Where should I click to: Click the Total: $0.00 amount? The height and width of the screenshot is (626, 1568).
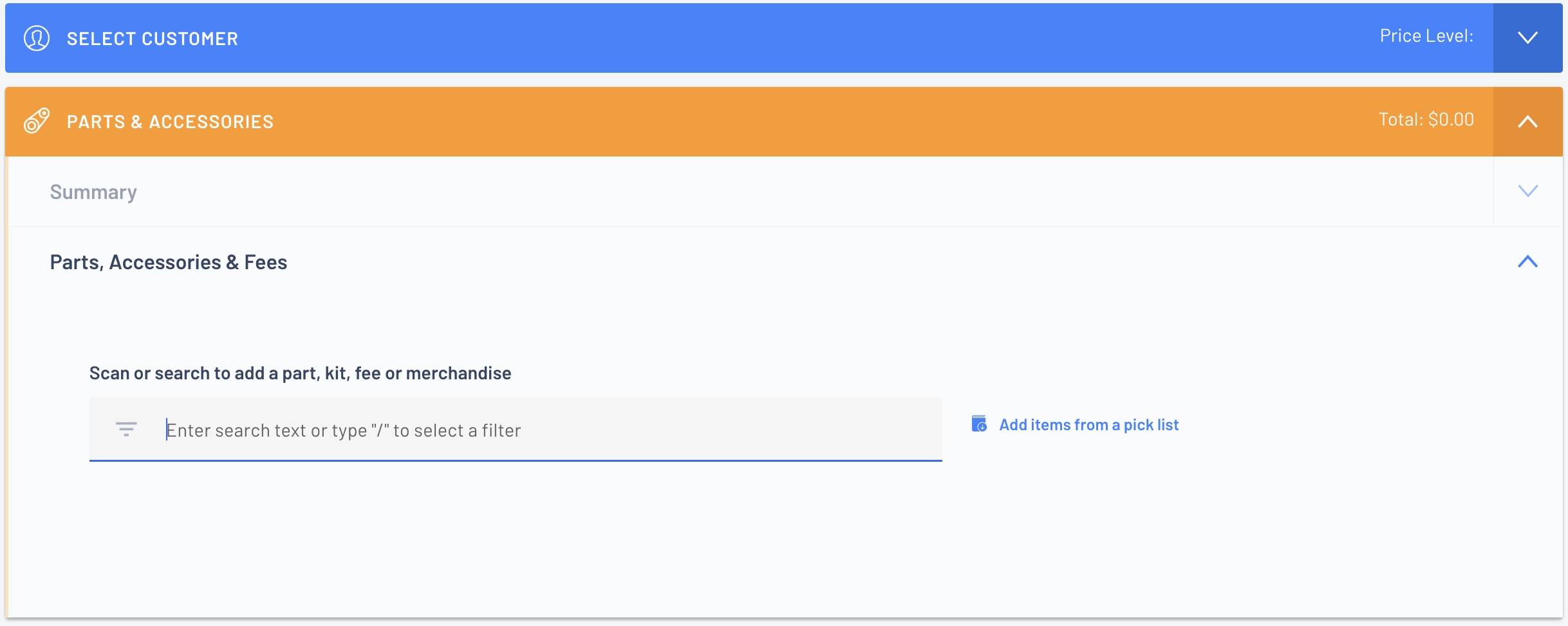pyautogui.click(x=1426, y=120)
